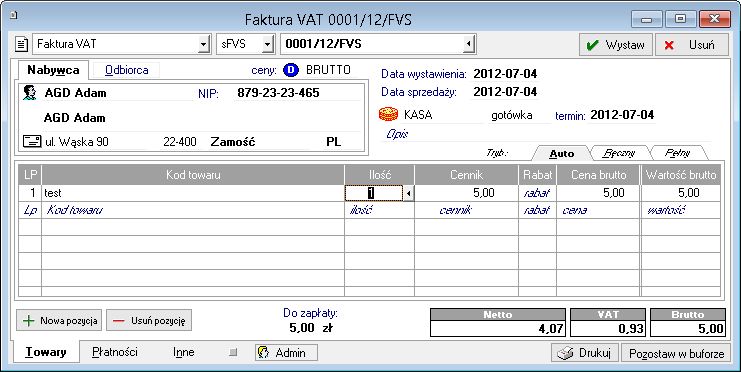
Task: Click the Drukuj print button
Action: click(x=585, y=353)
